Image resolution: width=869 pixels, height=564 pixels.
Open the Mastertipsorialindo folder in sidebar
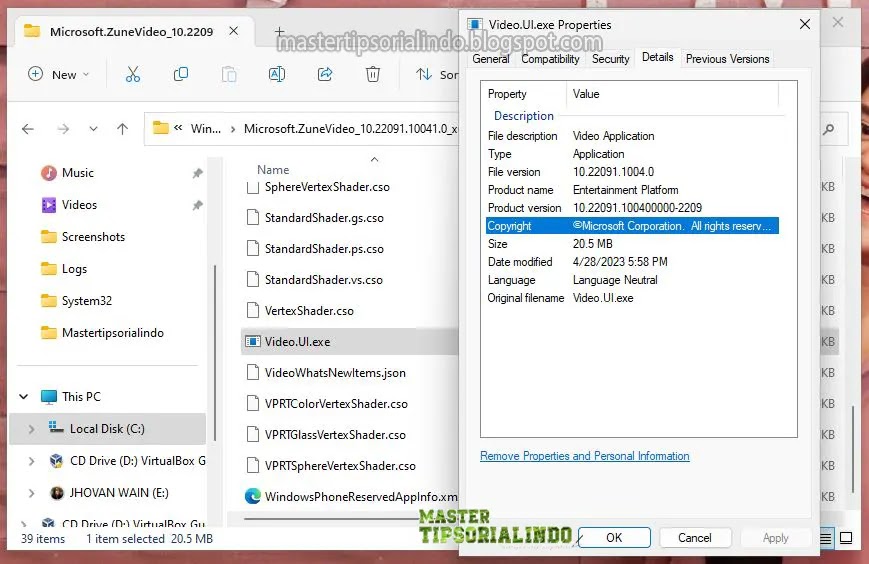click(113, 334)
